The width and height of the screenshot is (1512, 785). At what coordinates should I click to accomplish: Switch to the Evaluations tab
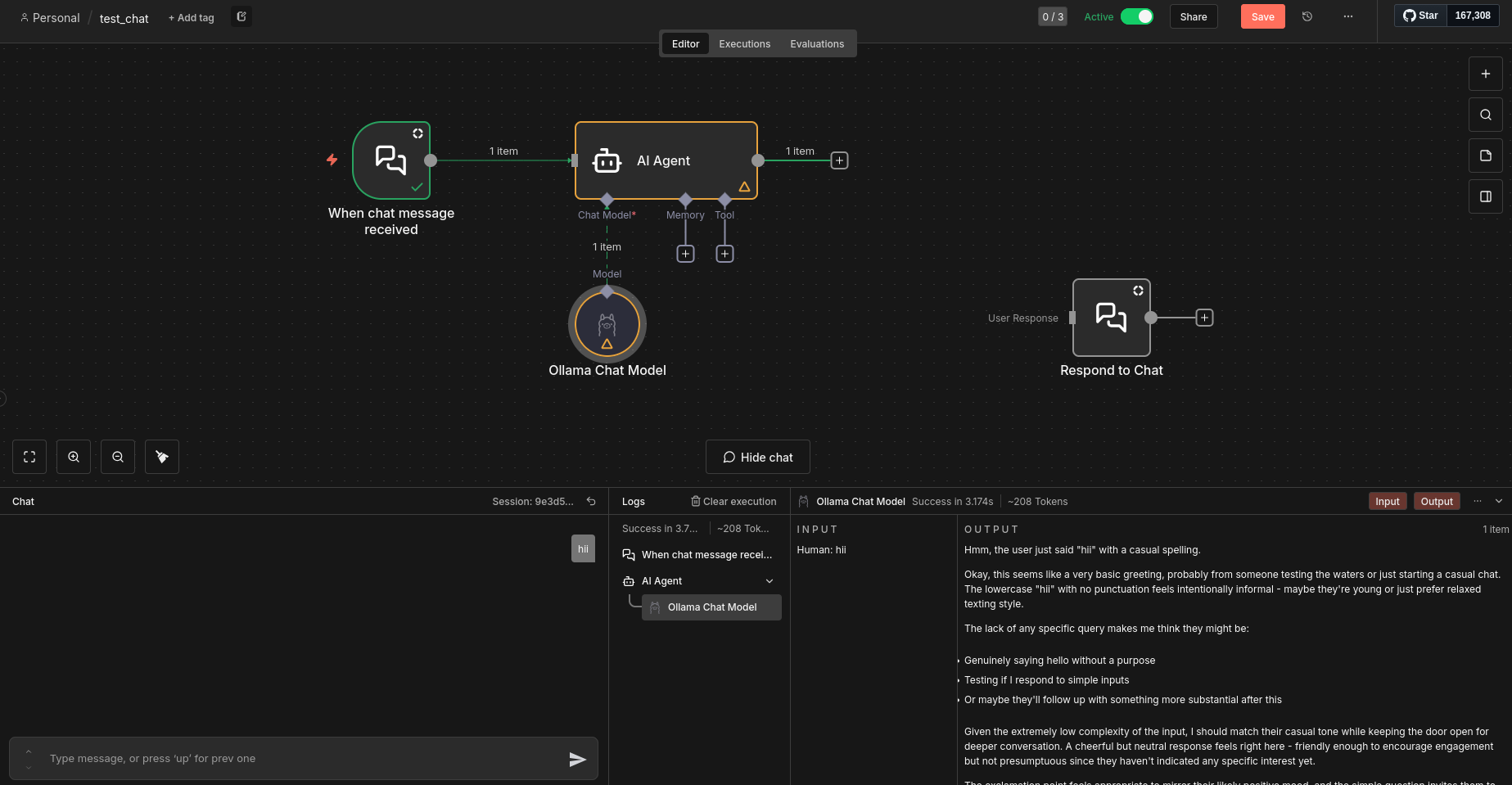click(816, 44)
